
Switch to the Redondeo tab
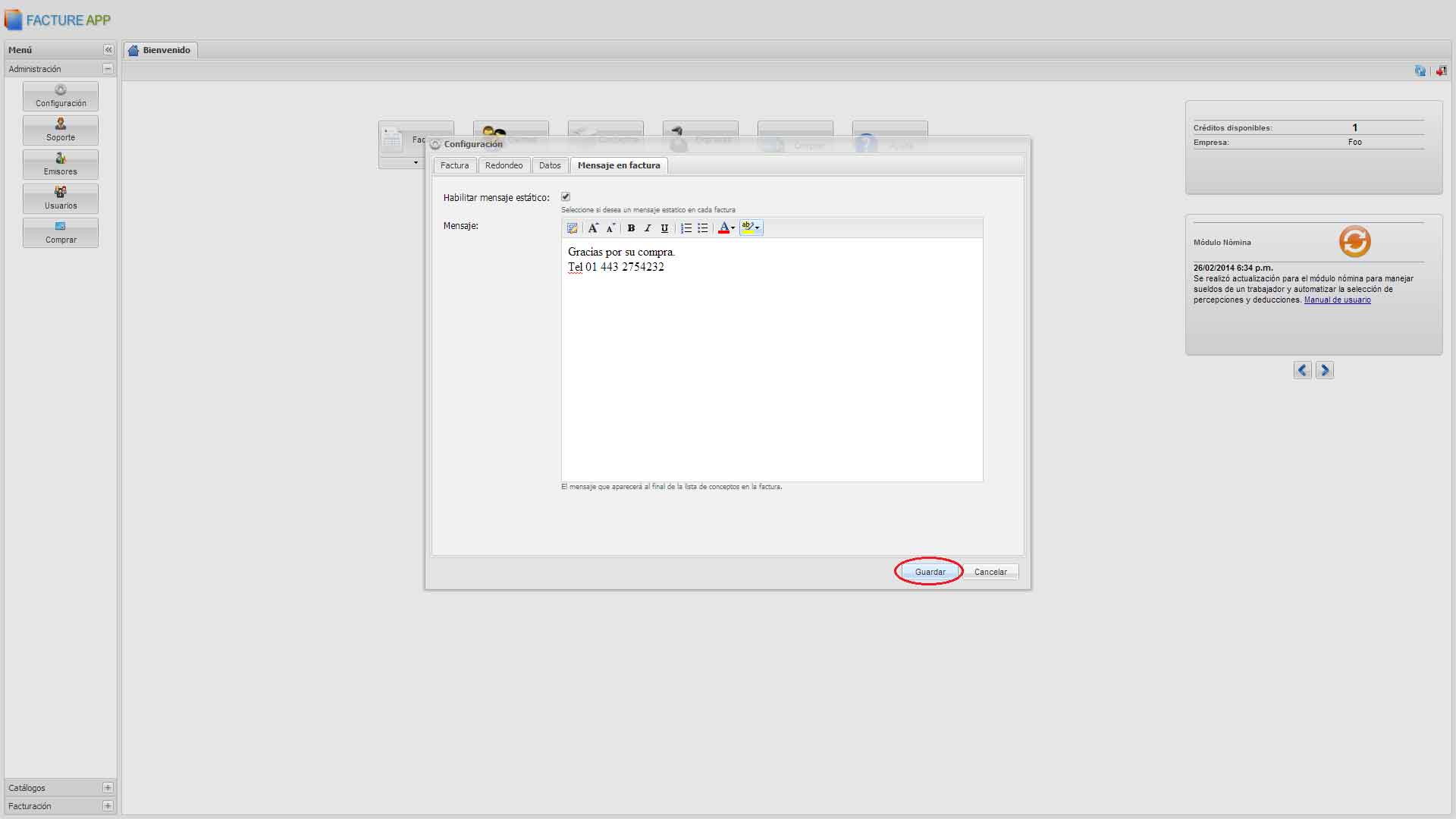(504, 165)
